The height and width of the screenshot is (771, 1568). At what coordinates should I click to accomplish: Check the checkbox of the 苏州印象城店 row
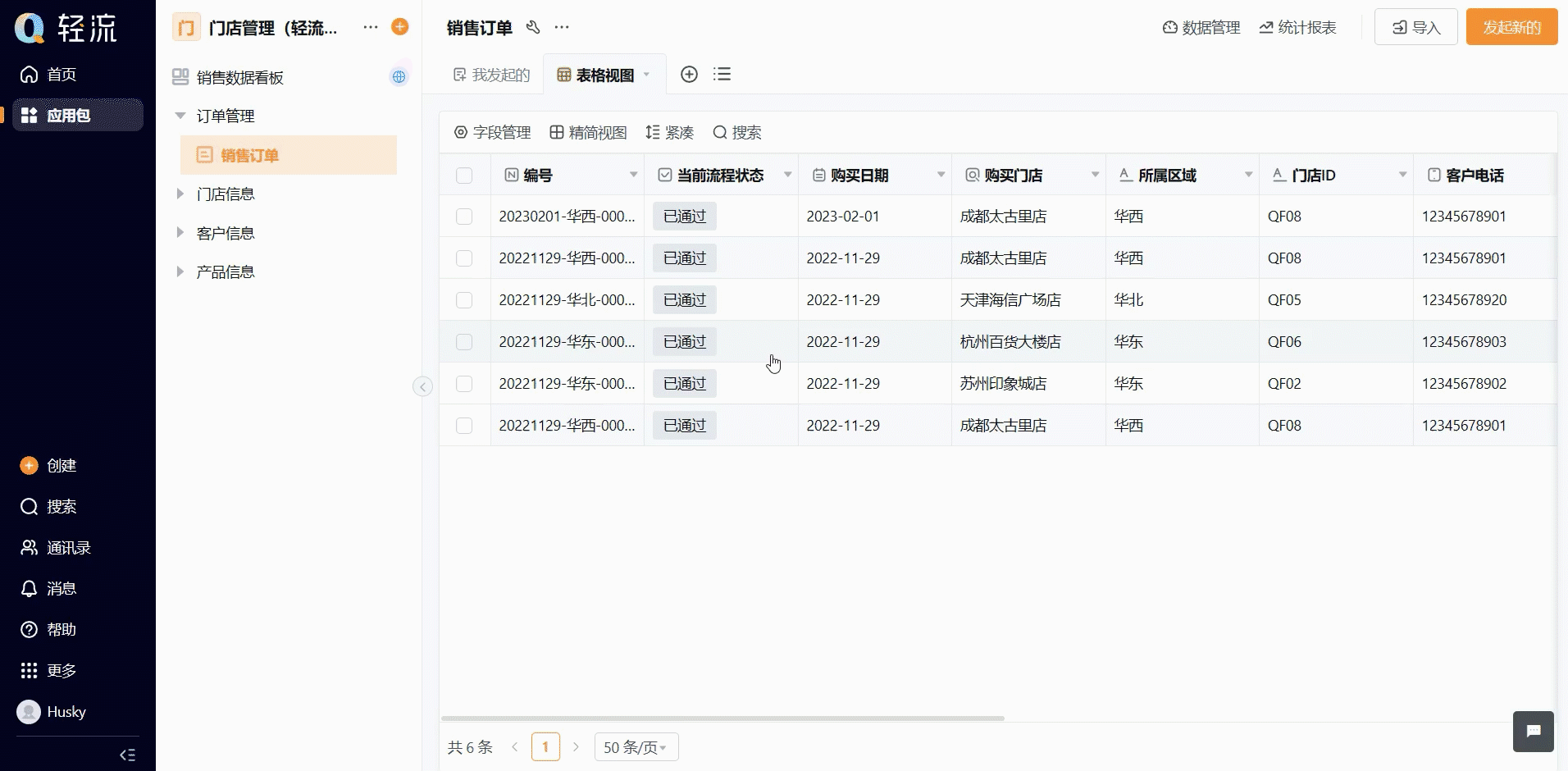(x=464, y=384)
